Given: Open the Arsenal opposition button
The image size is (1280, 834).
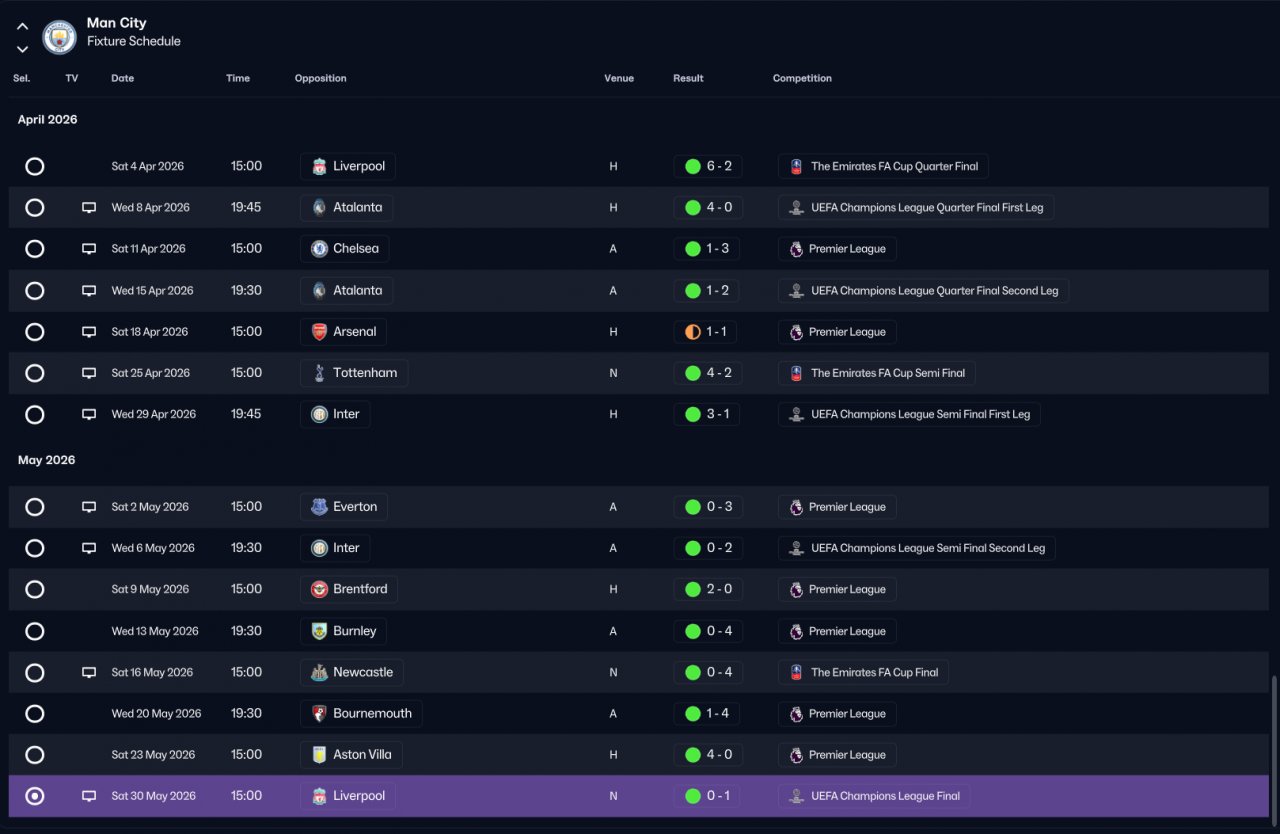Looking at the screenshot, I should click(x=343, y=332).
